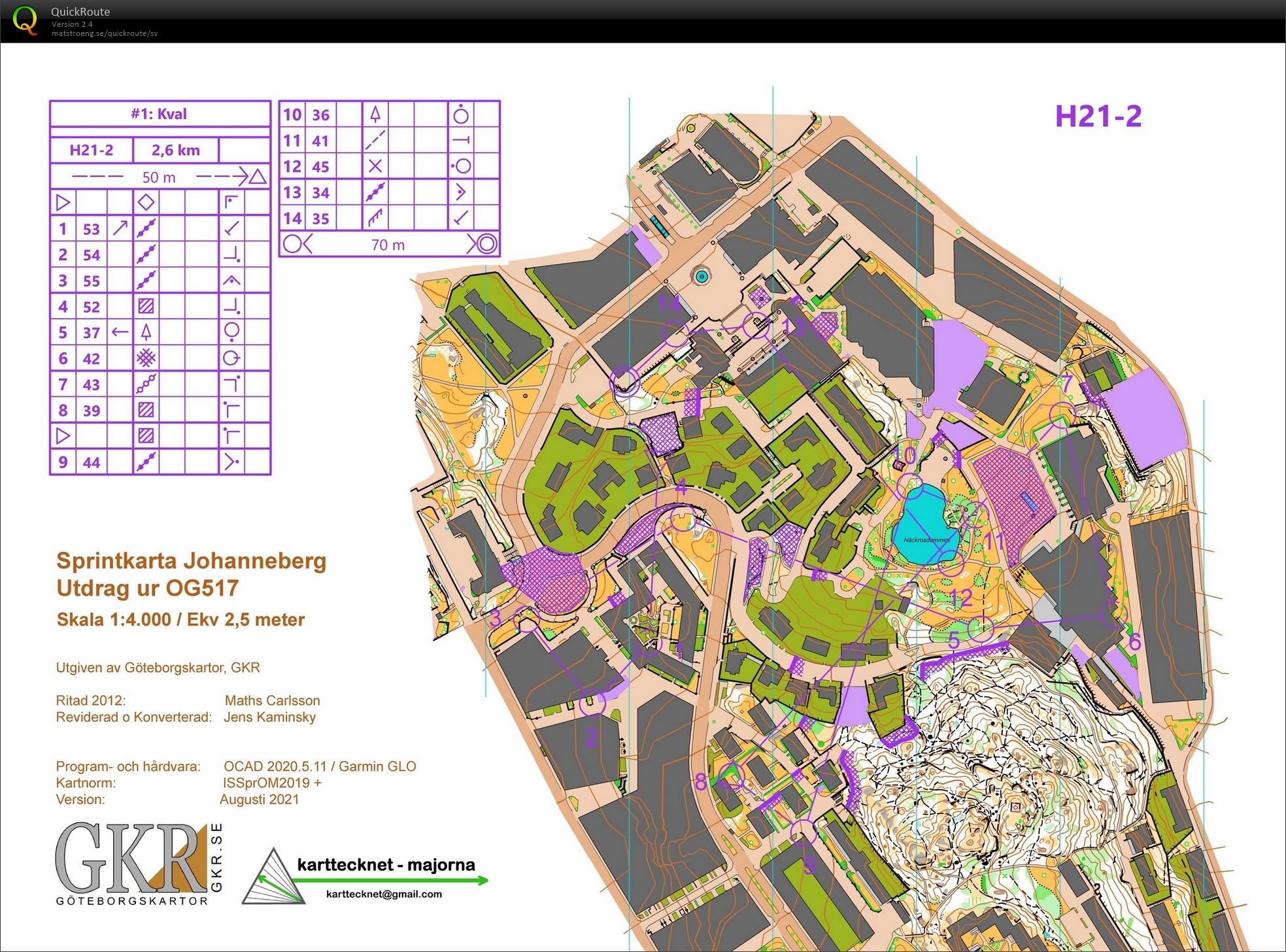Click the stairway symbol in row 14 (35)
Viewport: 1286px width, 952px height.
coord(375,218)
